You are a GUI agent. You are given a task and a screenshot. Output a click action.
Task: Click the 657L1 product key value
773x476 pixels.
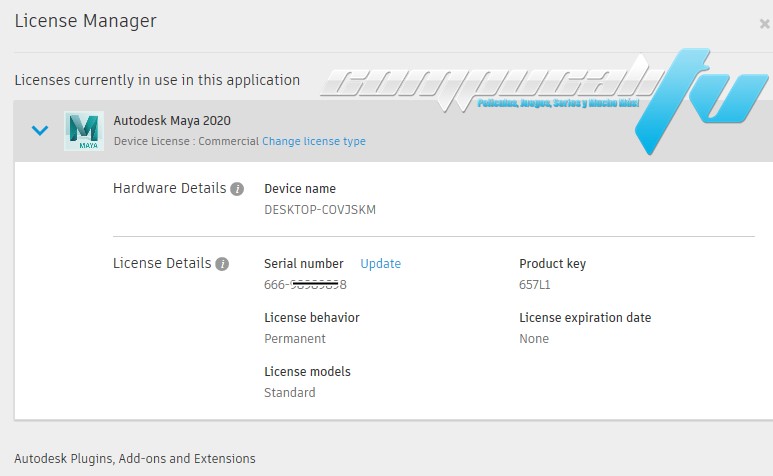pyautogui.click(x=535, y=285)
